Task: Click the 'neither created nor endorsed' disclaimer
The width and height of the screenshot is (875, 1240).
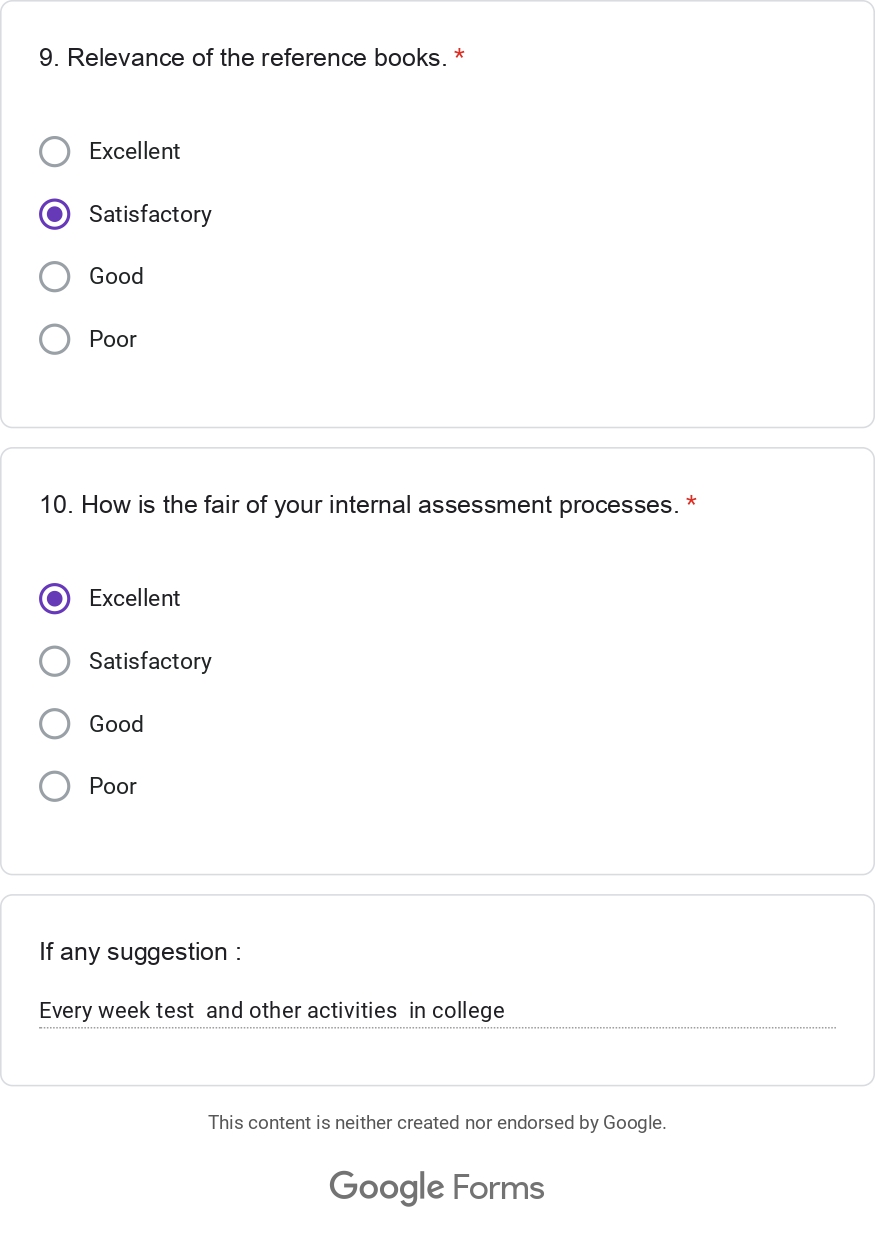Action: 437,1123
